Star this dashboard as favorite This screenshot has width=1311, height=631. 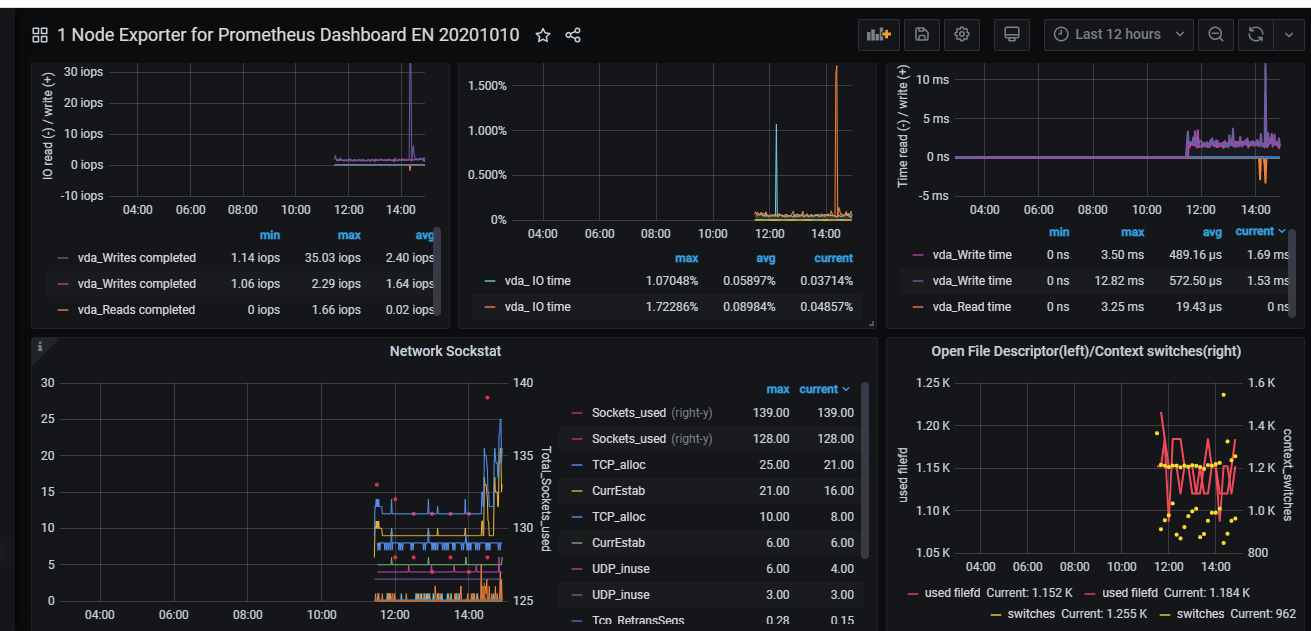543,35
